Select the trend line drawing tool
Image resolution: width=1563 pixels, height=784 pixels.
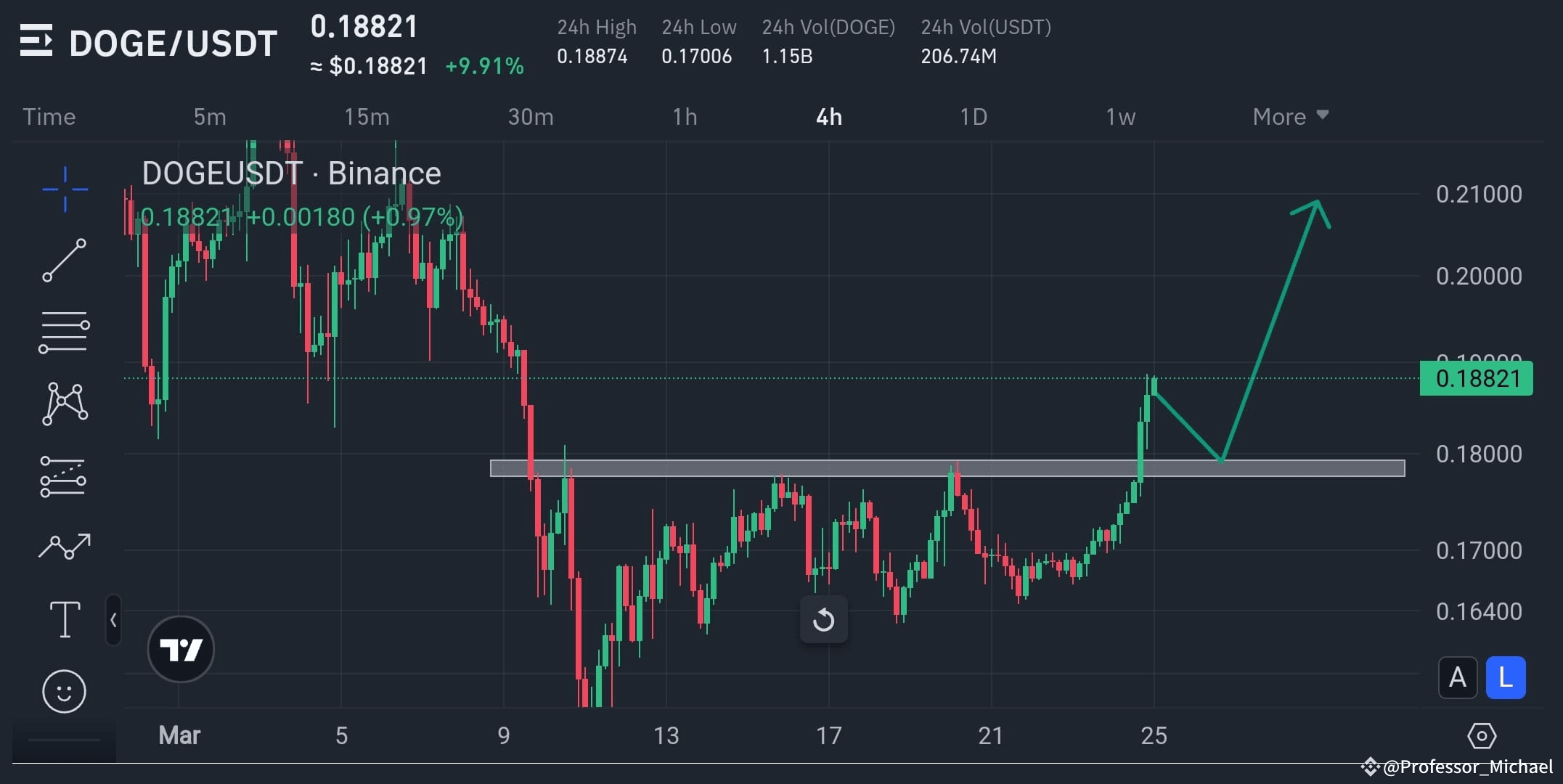point(64,259)
